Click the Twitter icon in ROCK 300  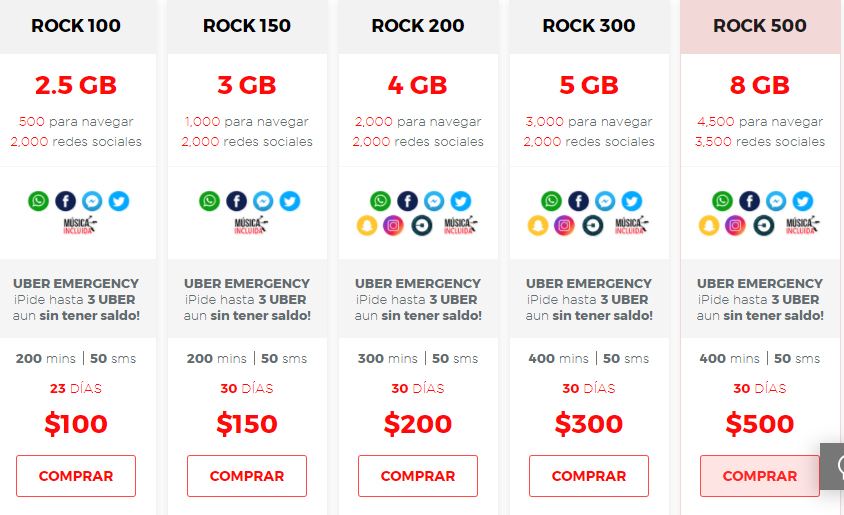(632, 201)
